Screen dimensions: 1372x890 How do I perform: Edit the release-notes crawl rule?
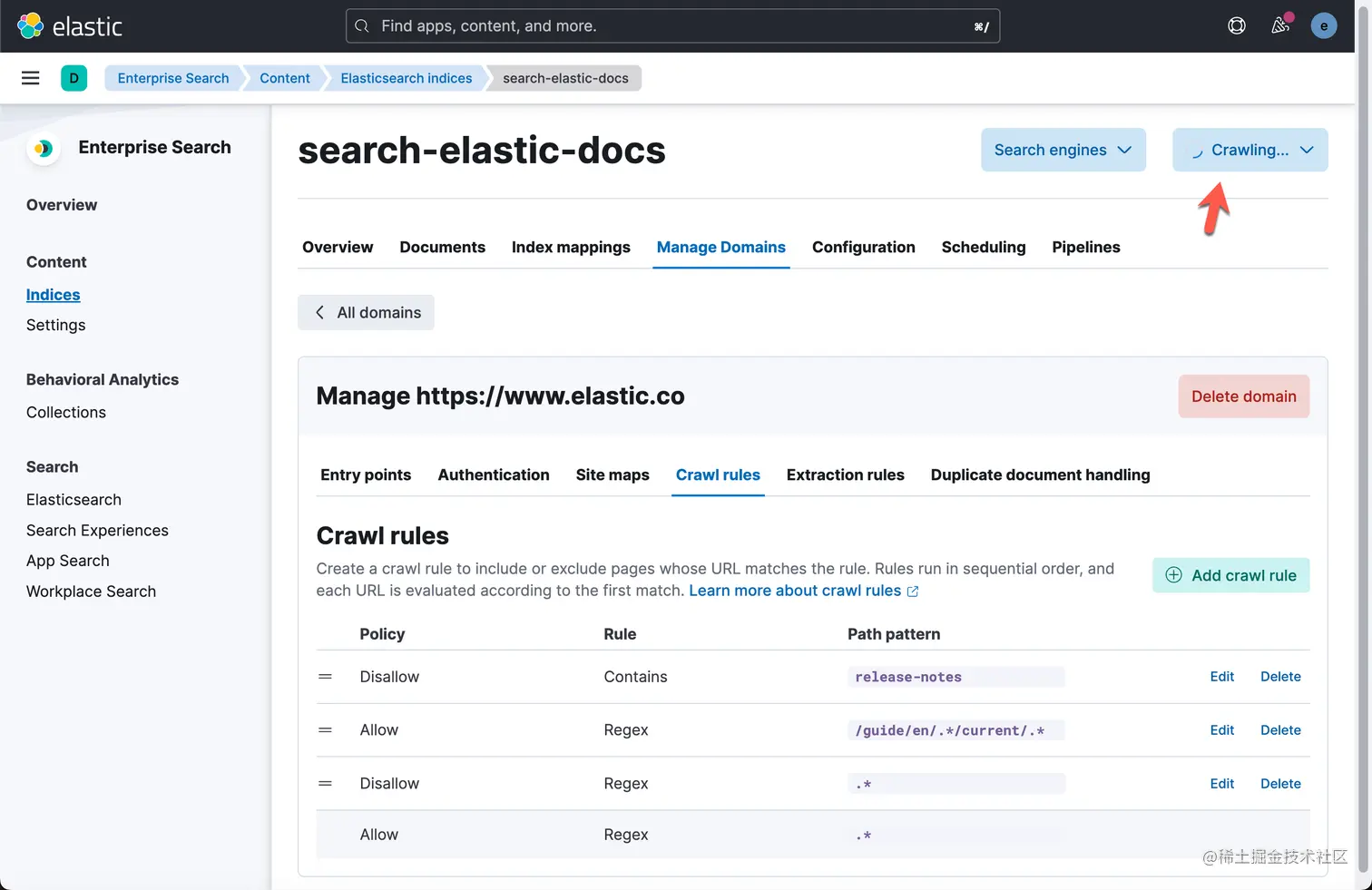[x=1222, y=677]
